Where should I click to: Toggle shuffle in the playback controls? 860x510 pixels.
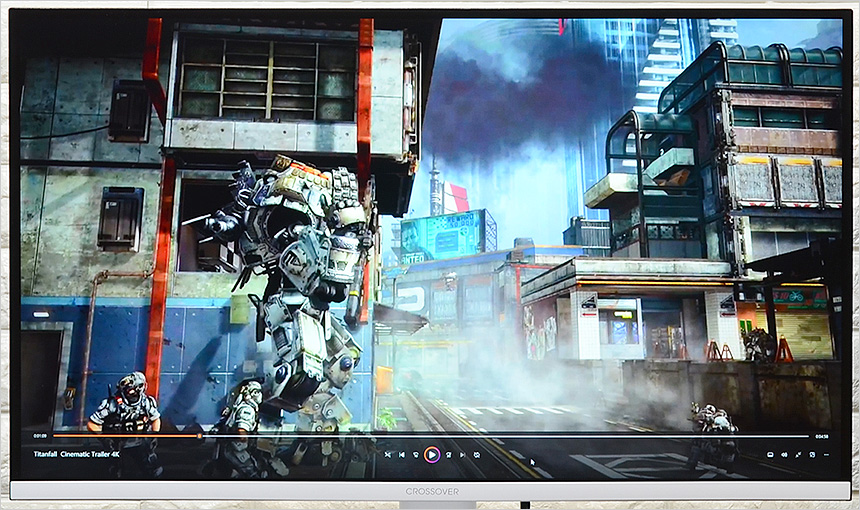(388, 454)
